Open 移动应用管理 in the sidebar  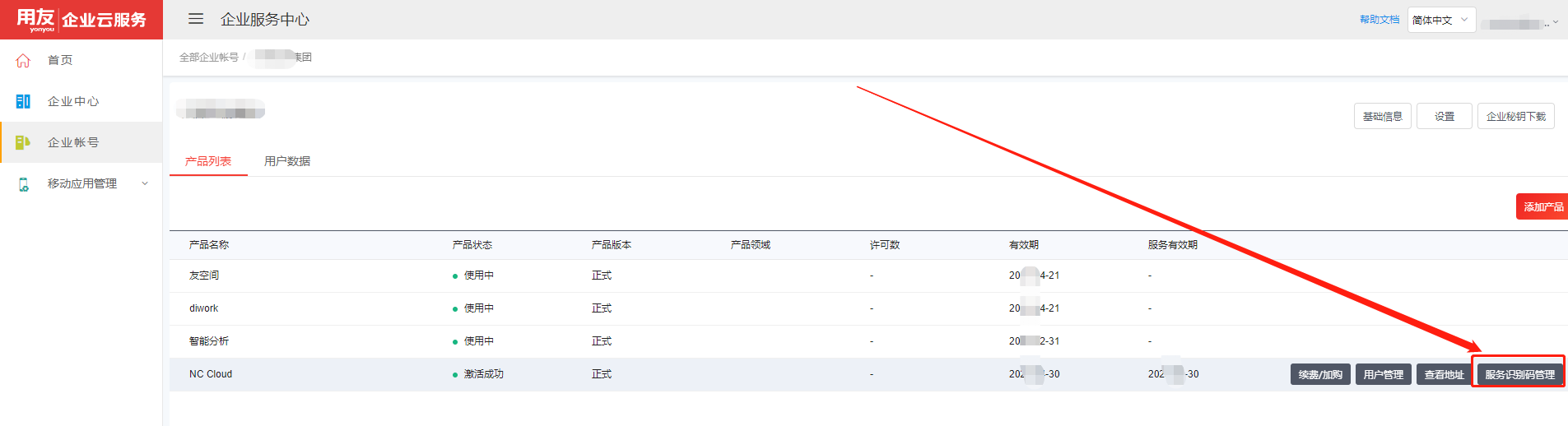point(82,183)
